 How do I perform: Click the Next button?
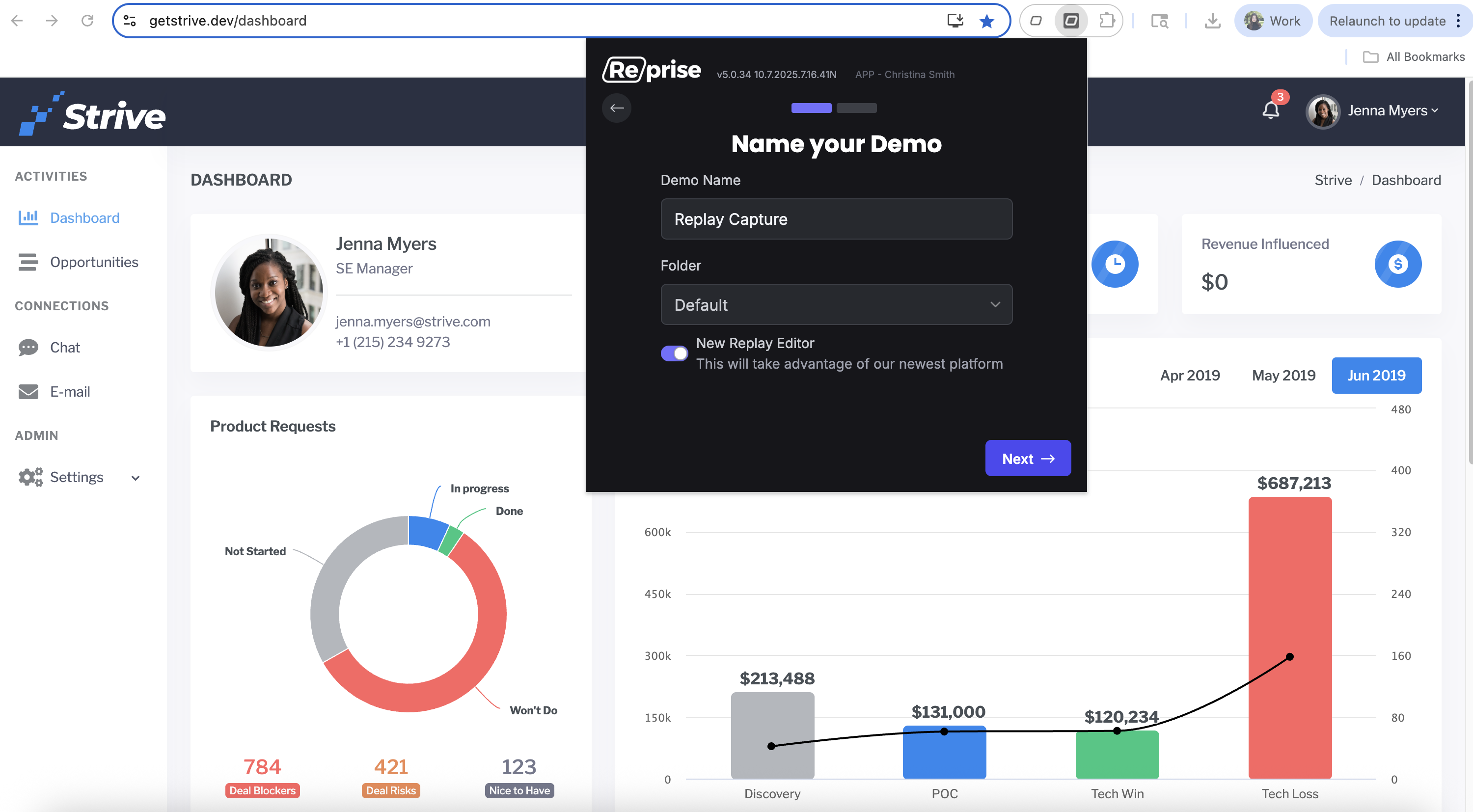(1028, 458)
